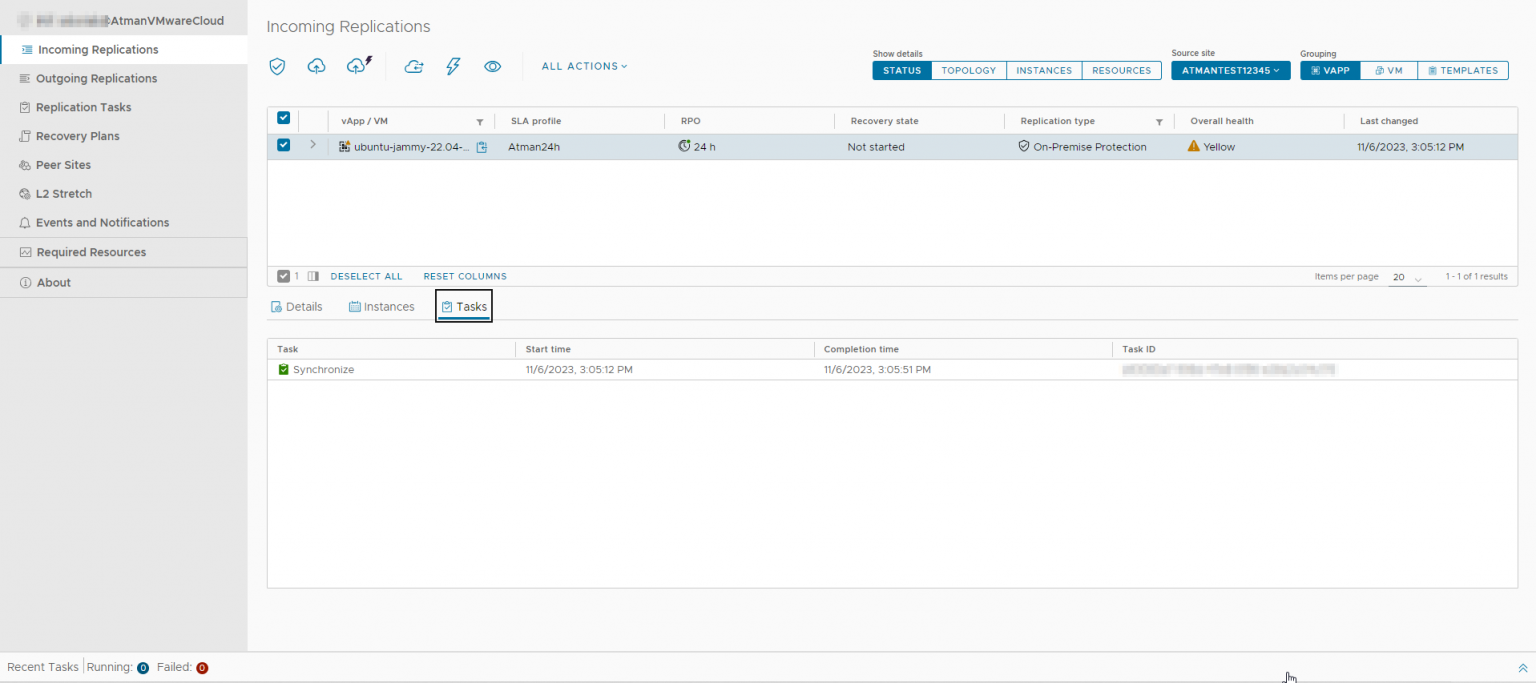This screenshot has height=683, width=1536.
Task: Click the shield protection icon in toolbar
Action: [x=277, y=66]
